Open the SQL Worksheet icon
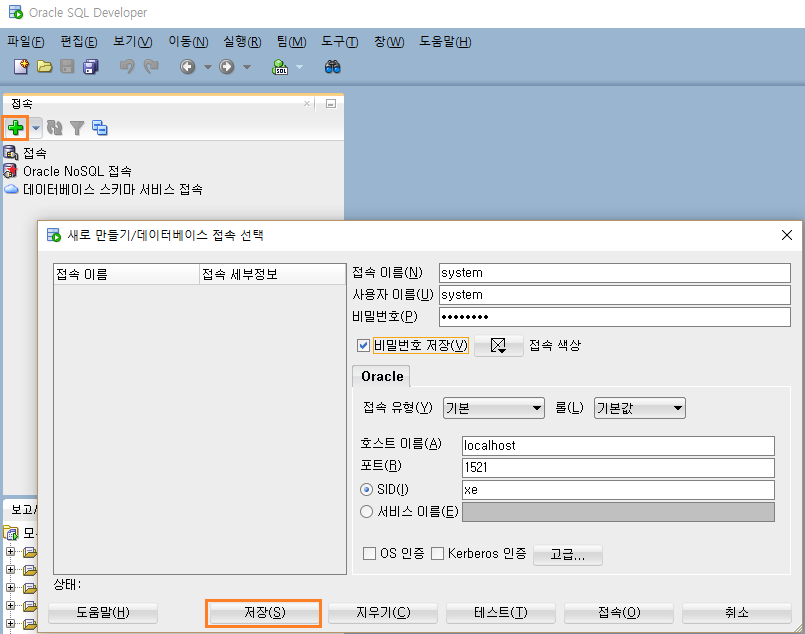 point(280,67)
